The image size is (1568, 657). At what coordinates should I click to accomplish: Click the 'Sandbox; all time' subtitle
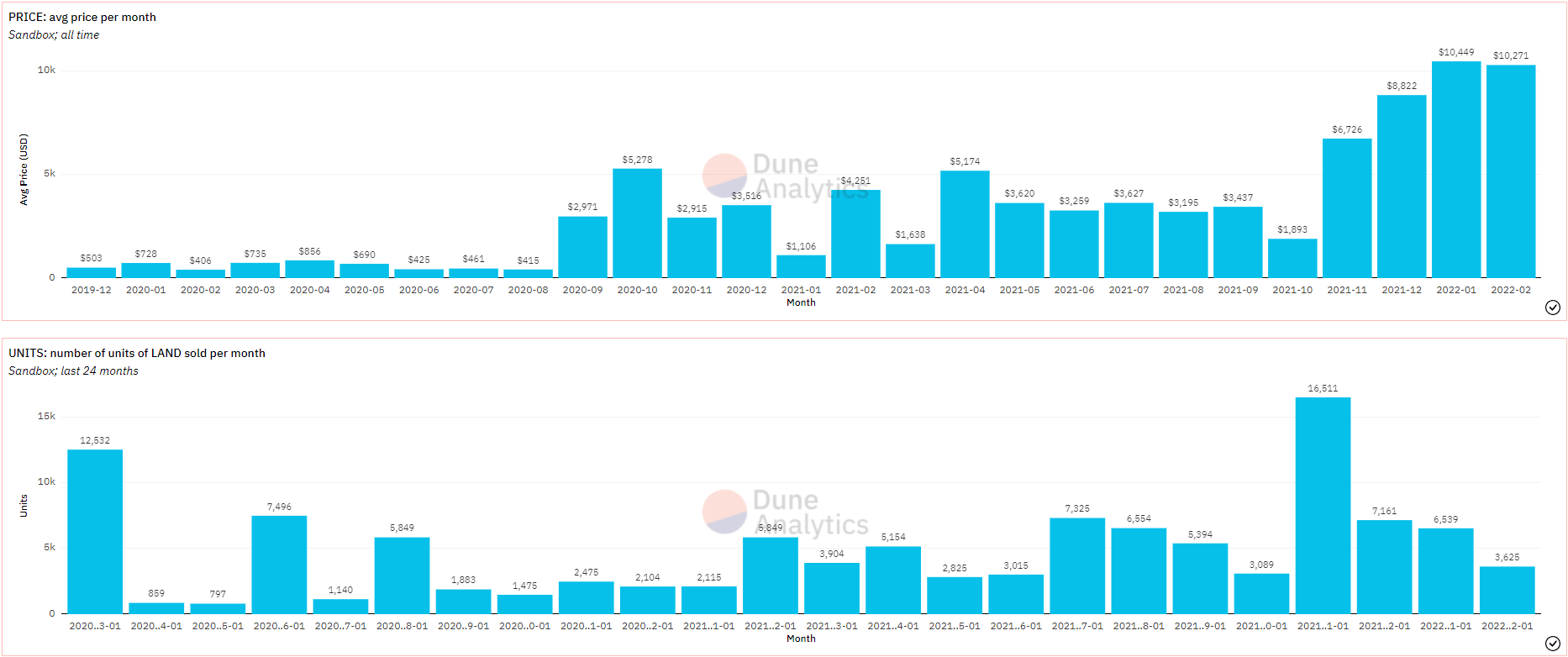(x=54, y=34)
